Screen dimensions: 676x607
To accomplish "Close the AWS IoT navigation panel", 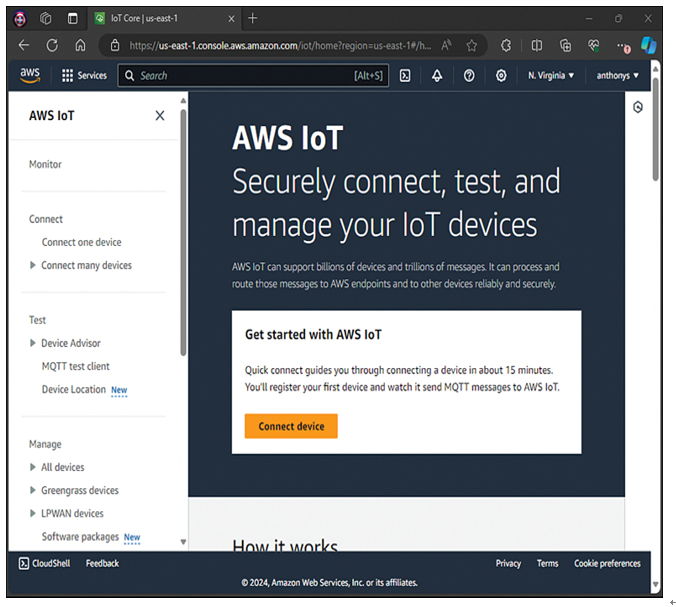I will point(160,116).
